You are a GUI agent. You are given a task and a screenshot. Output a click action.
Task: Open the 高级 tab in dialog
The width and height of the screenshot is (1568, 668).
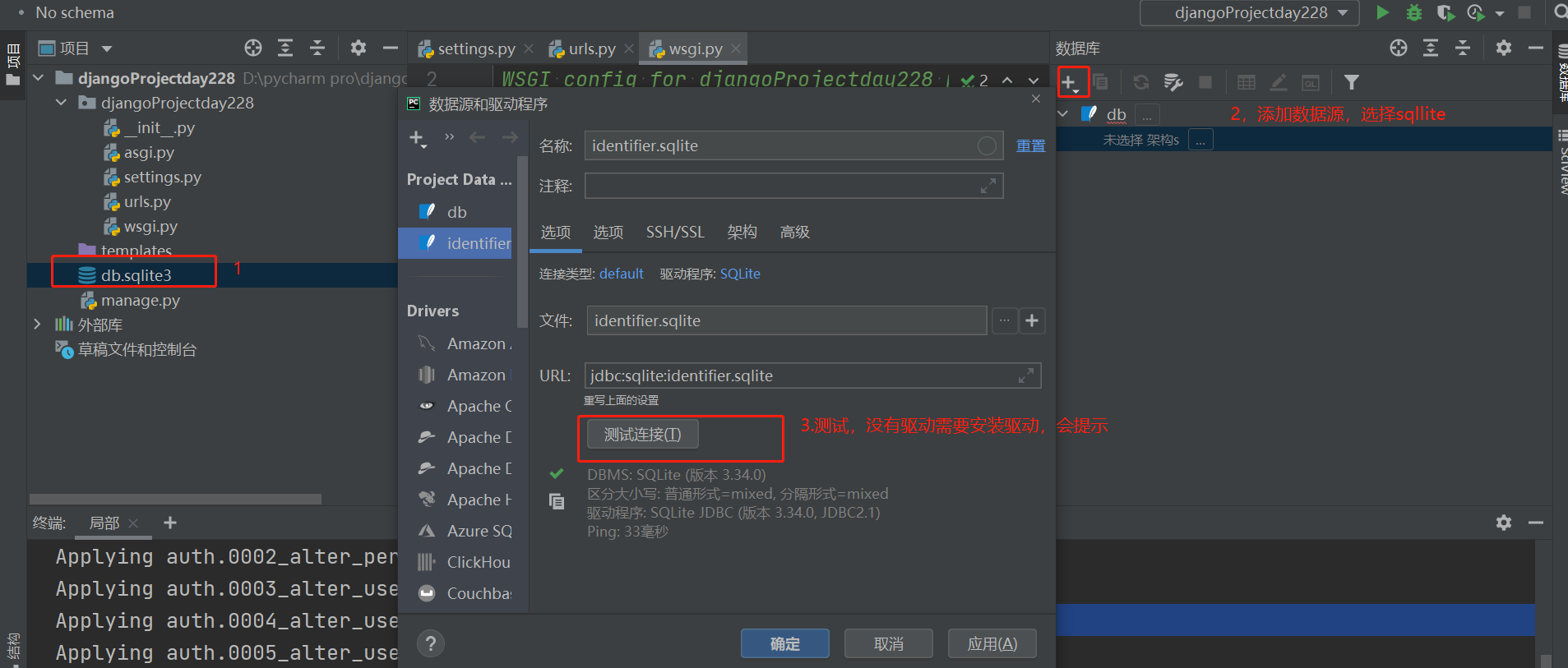point(794,233)
